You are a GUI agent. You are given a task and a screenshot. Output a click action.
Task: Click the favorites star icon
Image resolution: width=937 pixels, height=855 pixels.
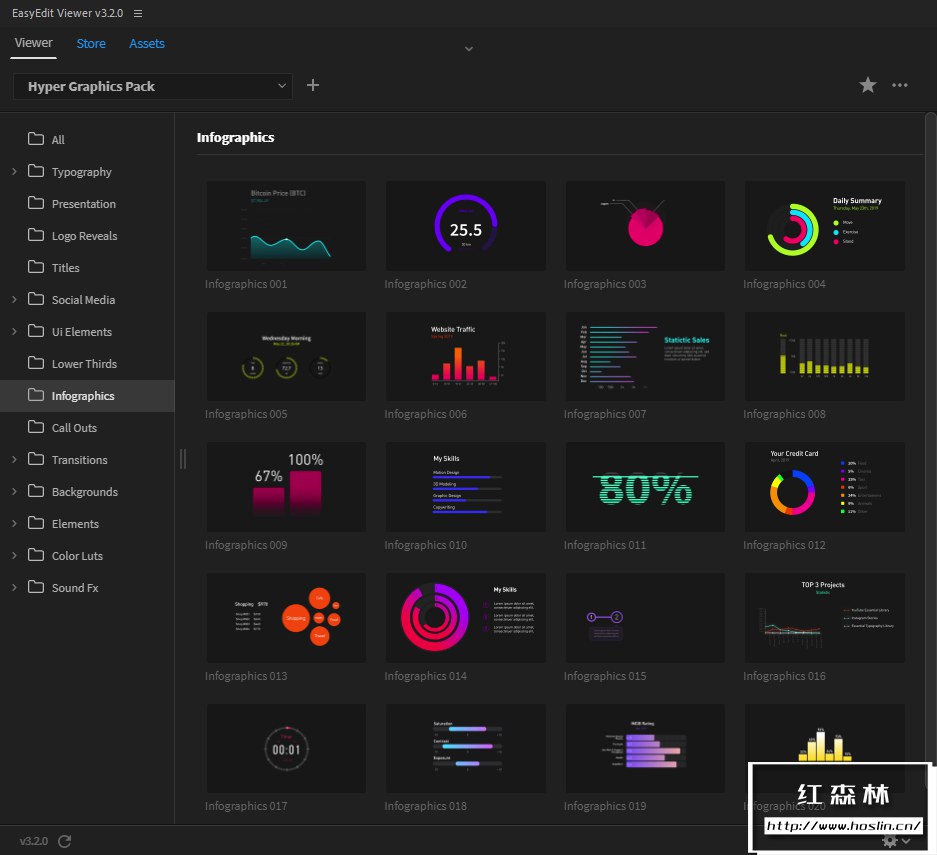(868, 85)
